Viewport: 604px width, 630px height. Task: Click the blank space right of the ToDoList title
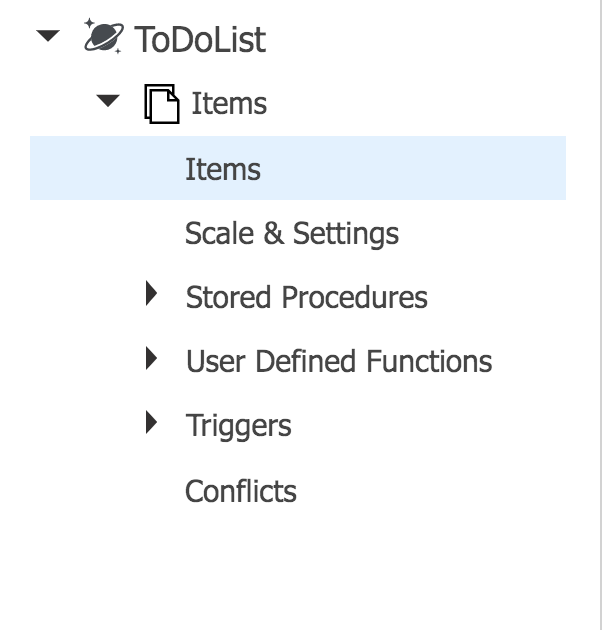pos(420,39)
